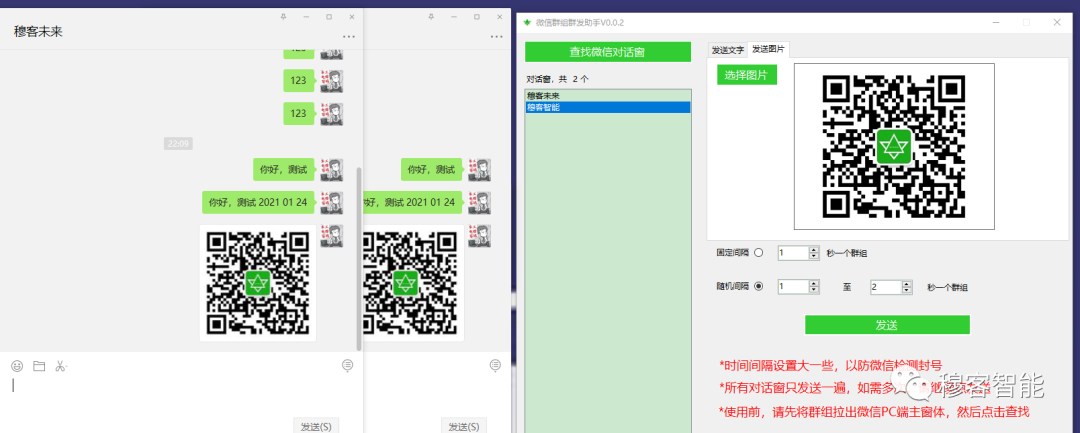Screen dimensions: 1080x433
Task: Open the QR code image in second chat window
Action: pos(411,282)
